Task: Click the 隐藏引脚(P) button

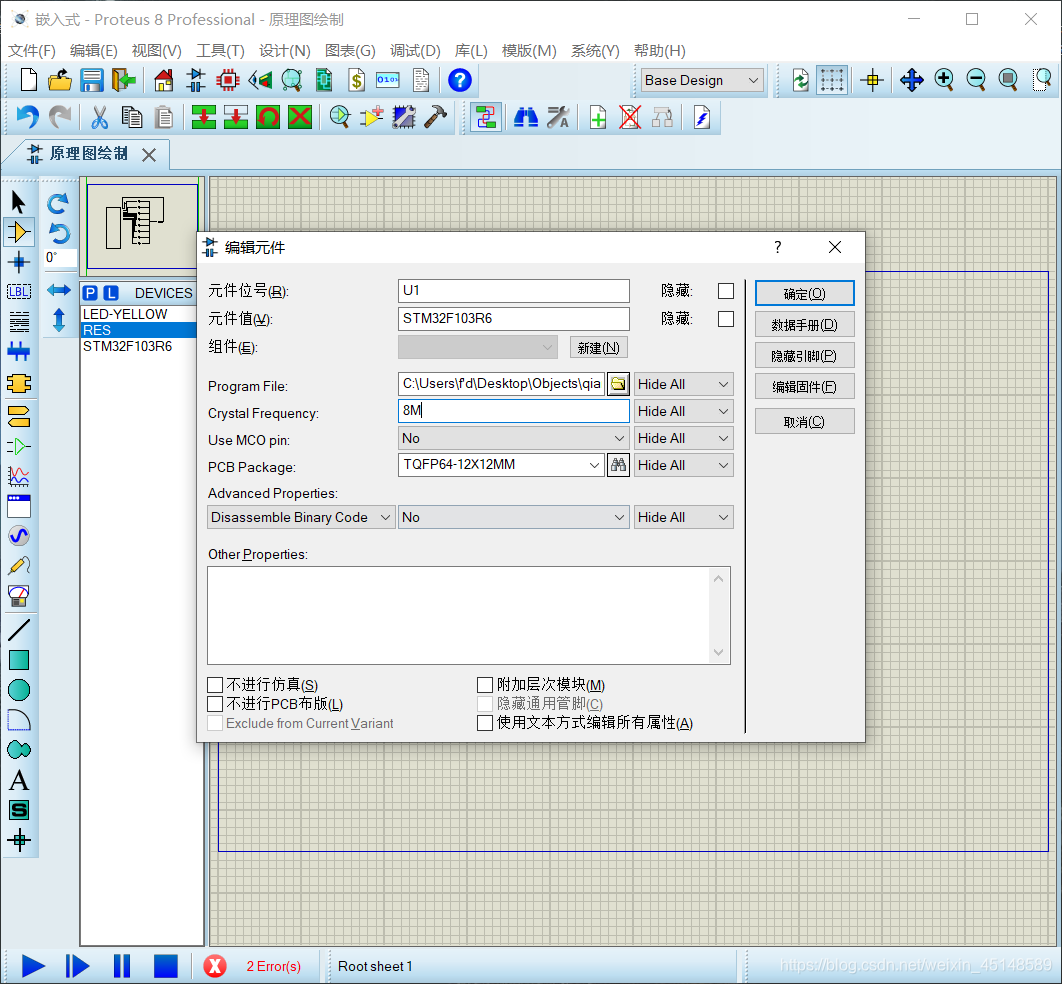Action: [805, 356]
